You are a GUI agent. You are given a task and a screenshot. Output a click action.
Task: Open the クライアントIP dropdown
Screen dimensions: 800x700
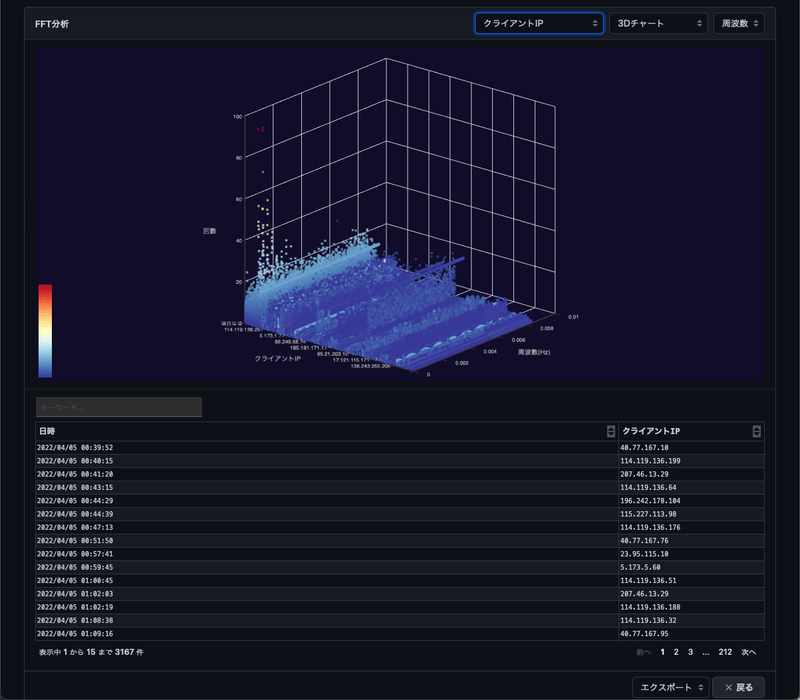pyautogui.click(x=538, y=23)
